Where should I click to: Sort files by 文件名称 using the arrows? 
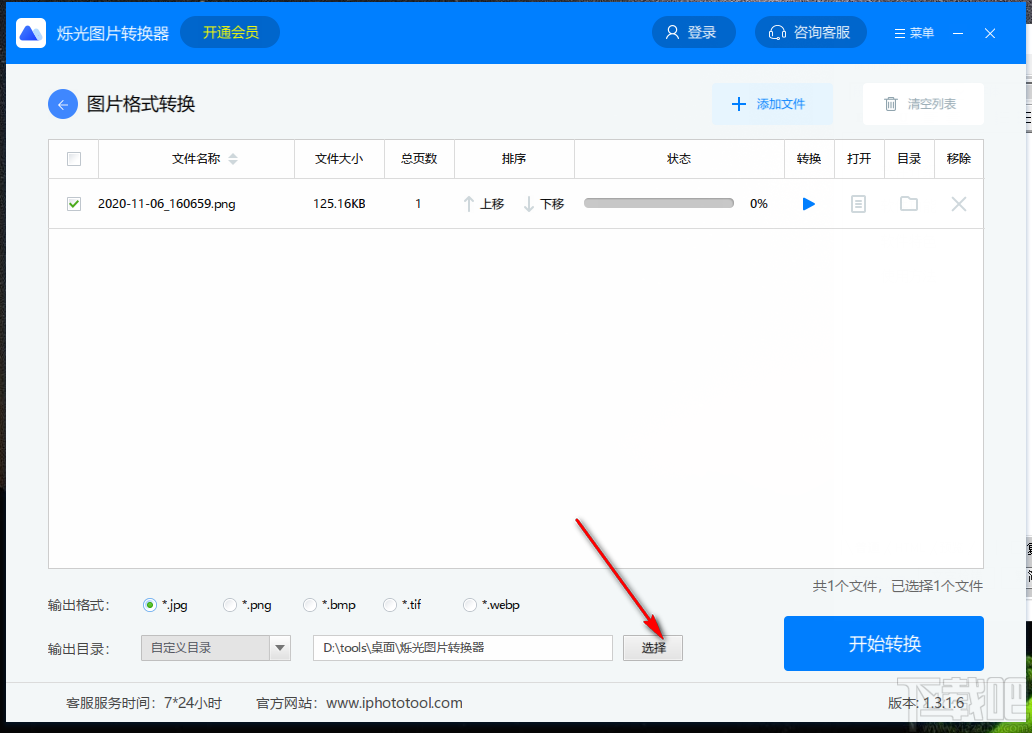tap(234, 158)
